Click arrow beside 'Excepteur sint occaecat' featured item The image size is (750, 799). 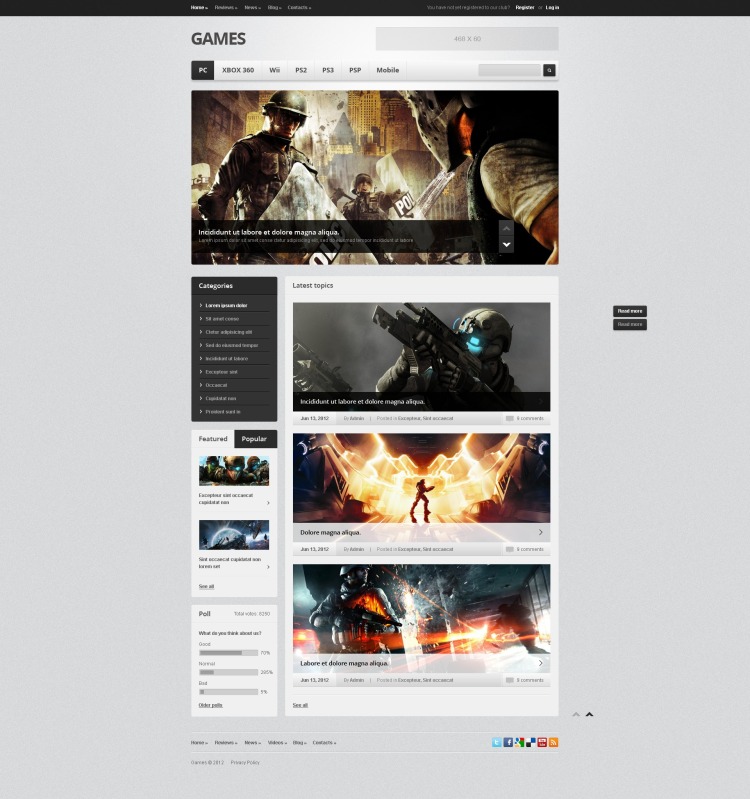click(x=268, y=503)
